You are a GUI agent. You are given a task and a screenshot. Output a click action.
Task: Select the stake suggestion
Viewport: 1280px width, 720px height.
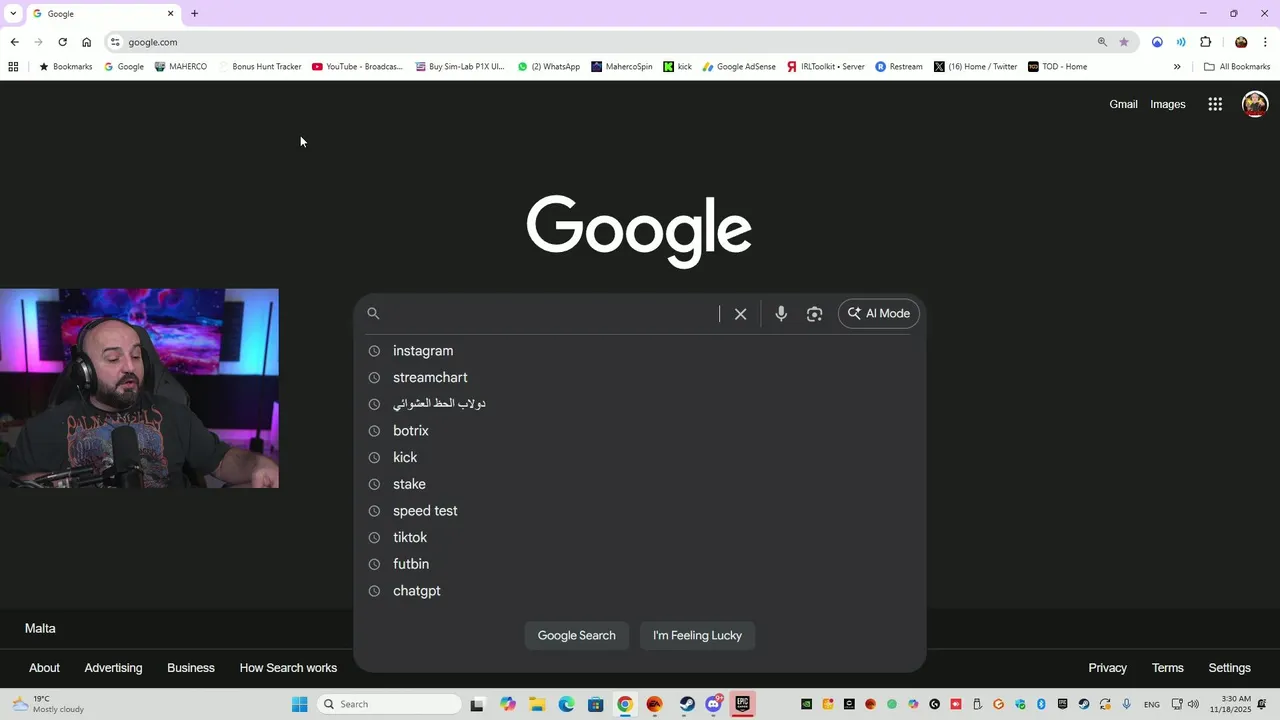[640, 484]
